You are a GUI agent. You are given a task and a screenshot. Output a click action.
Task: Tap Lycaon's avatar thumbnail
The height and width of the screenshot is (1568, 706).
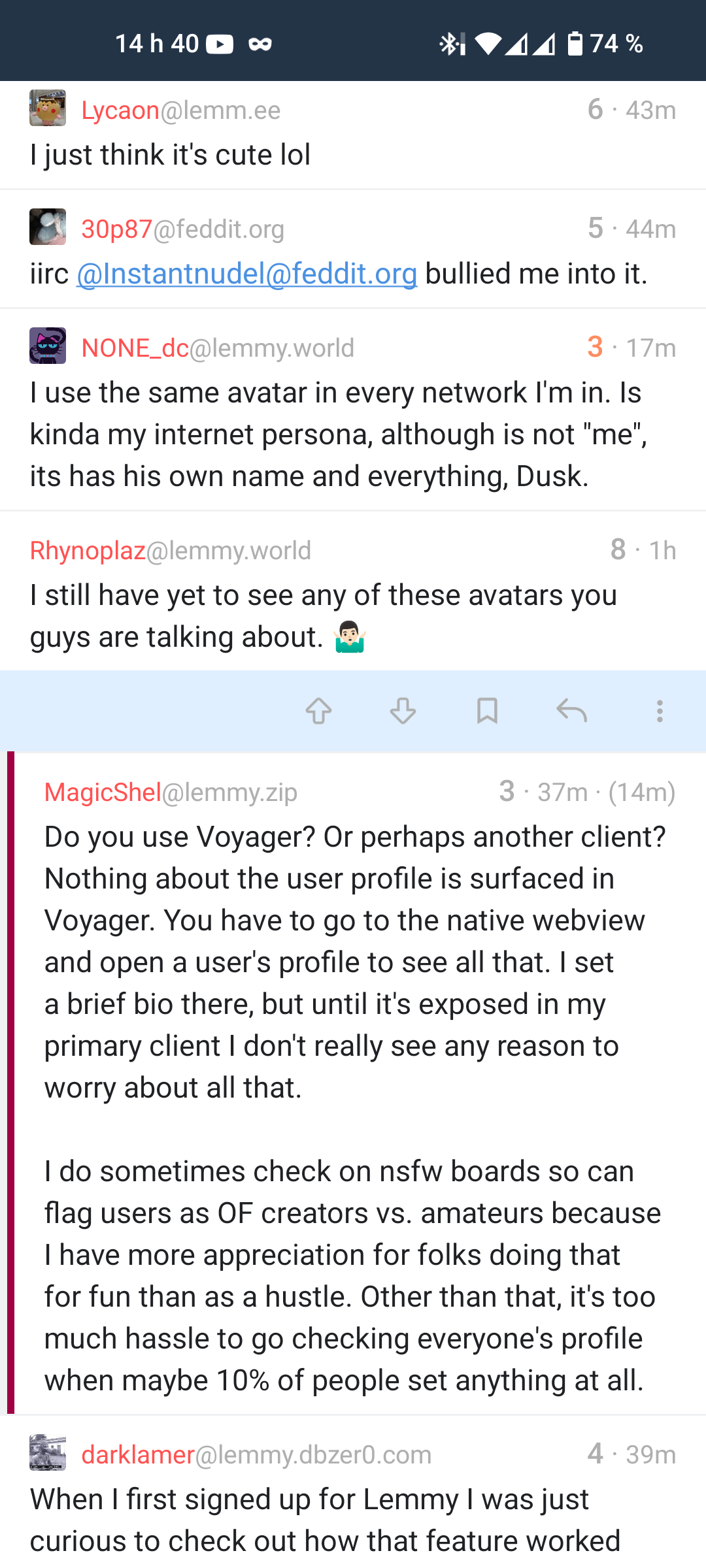point(48,108)
